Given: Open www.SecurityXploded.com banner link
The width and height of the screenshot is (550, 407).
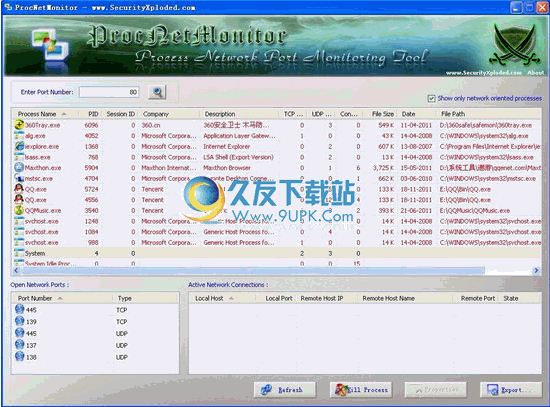Looking at the screenshot, I should pyautogui.click(x=483, y=73).
